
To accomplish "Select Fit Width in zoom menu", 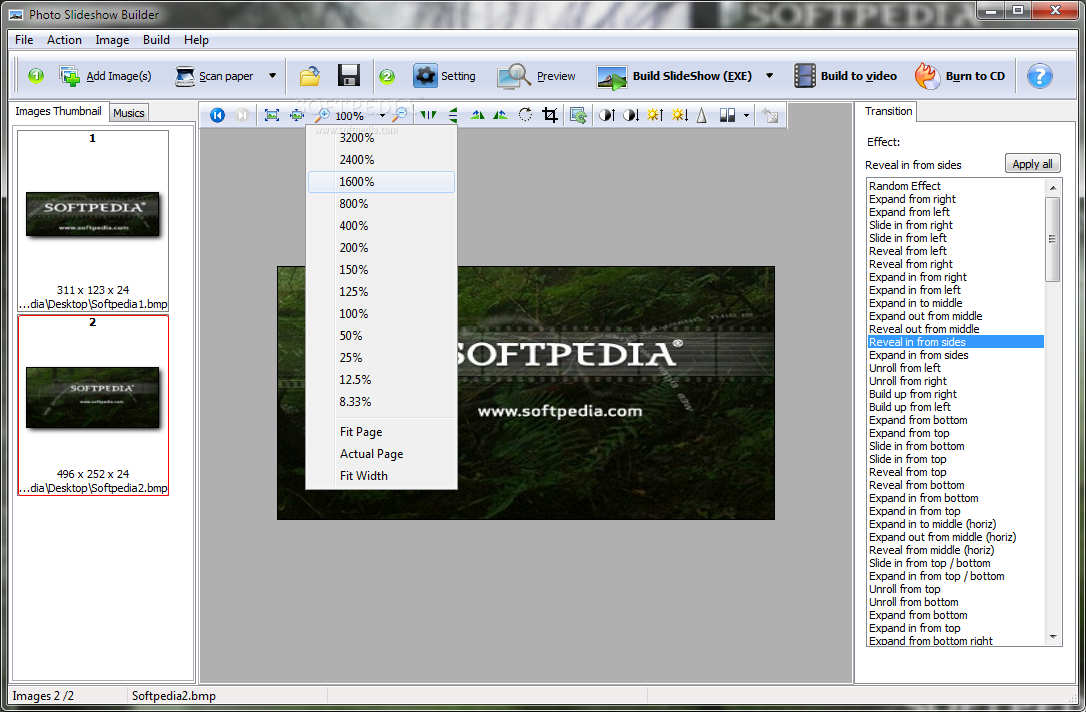I will (381, 475).
